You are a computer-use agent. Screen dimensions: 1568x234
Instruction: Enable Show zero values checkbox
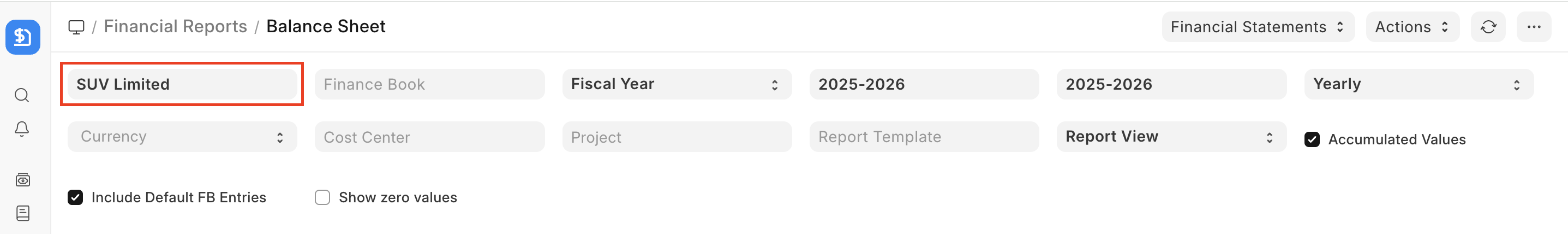tap(322, 197)
